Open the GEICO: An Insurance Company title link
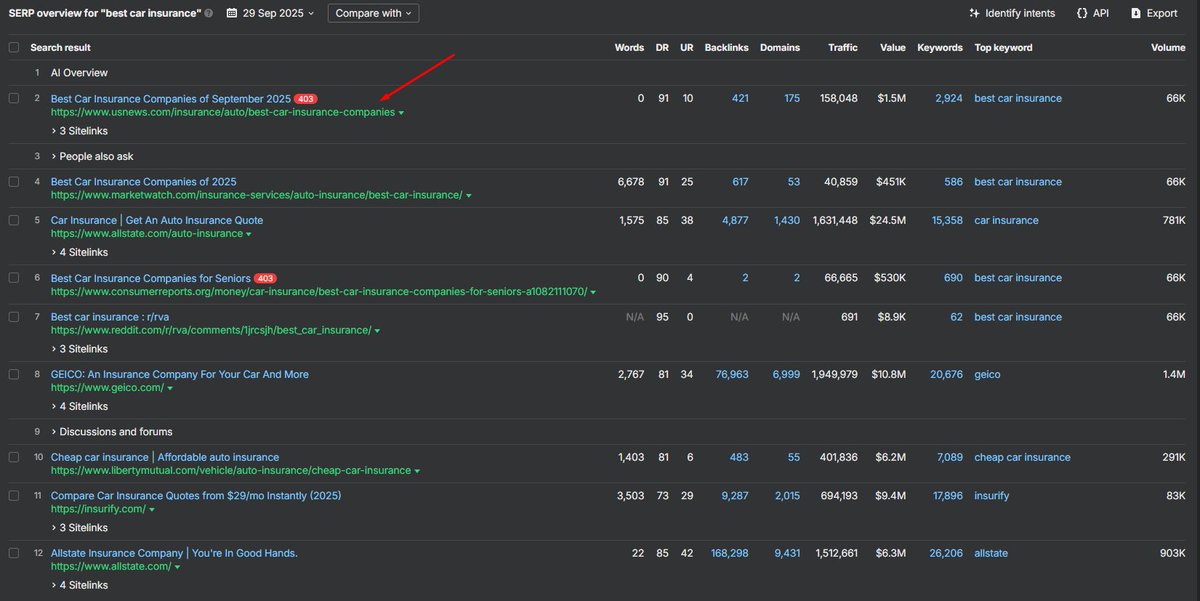1200x601 pixels. click(180, 374)
